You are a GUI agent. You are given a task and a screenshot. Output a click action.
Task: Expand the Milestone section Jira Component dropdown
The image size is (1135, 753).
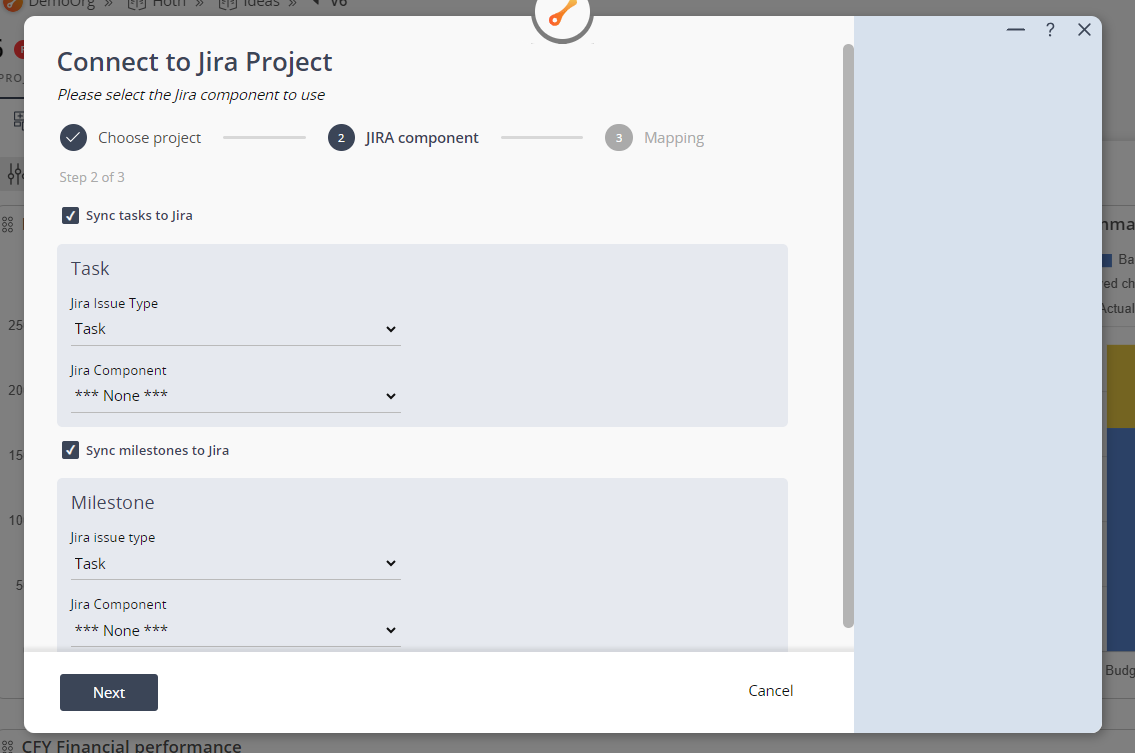235,631
